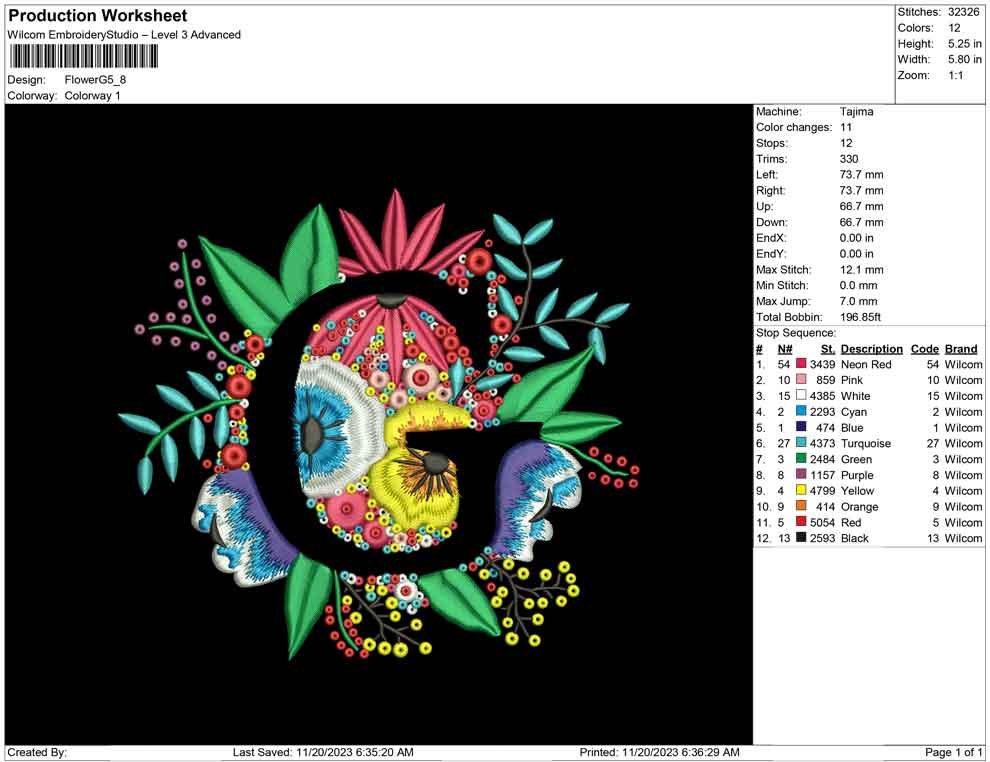Click the 'St.' column header

tap(828, 349)
